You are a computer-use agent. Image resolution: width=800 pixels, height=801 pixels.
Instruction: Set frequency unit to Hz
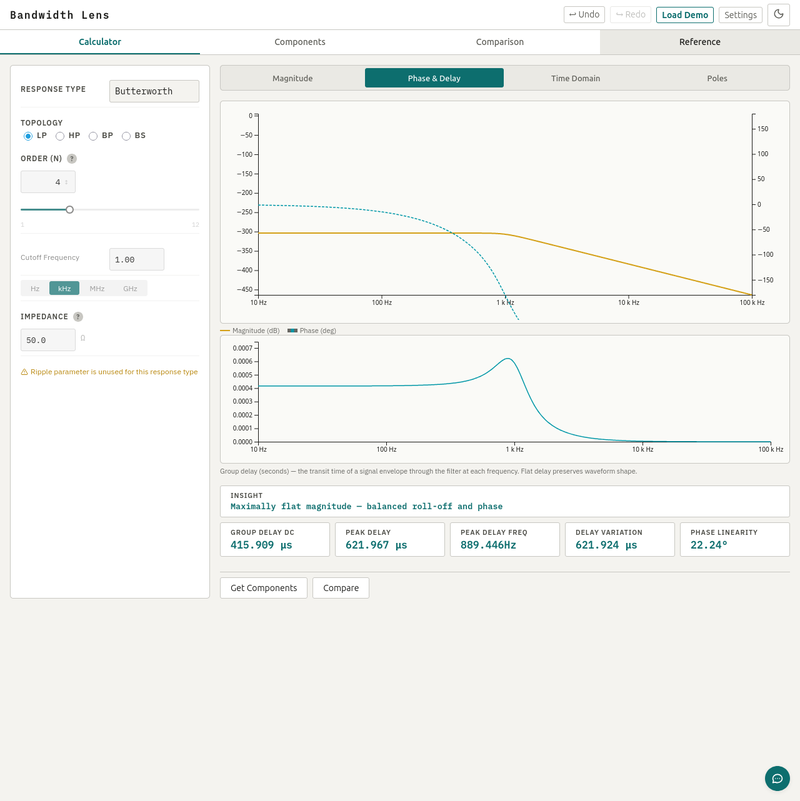tap(35, 288)
